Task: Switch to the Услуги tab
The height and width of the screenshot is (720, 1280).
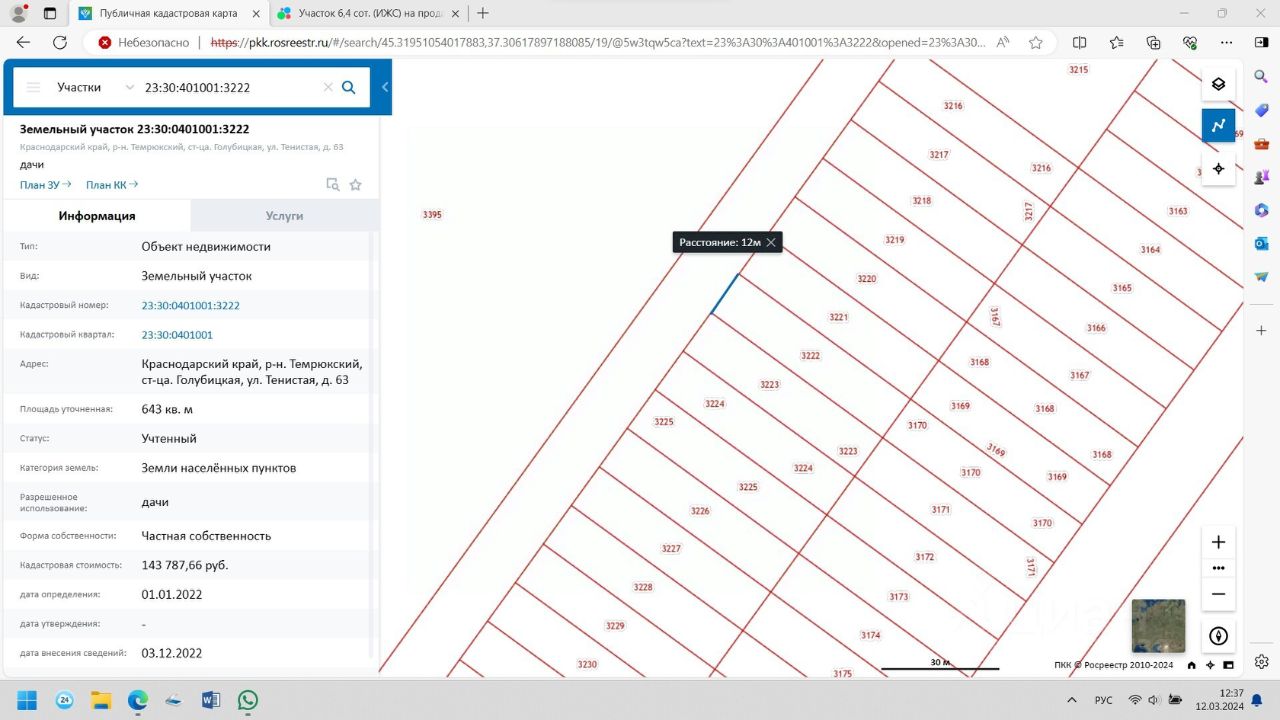Action: pos(284,216)
